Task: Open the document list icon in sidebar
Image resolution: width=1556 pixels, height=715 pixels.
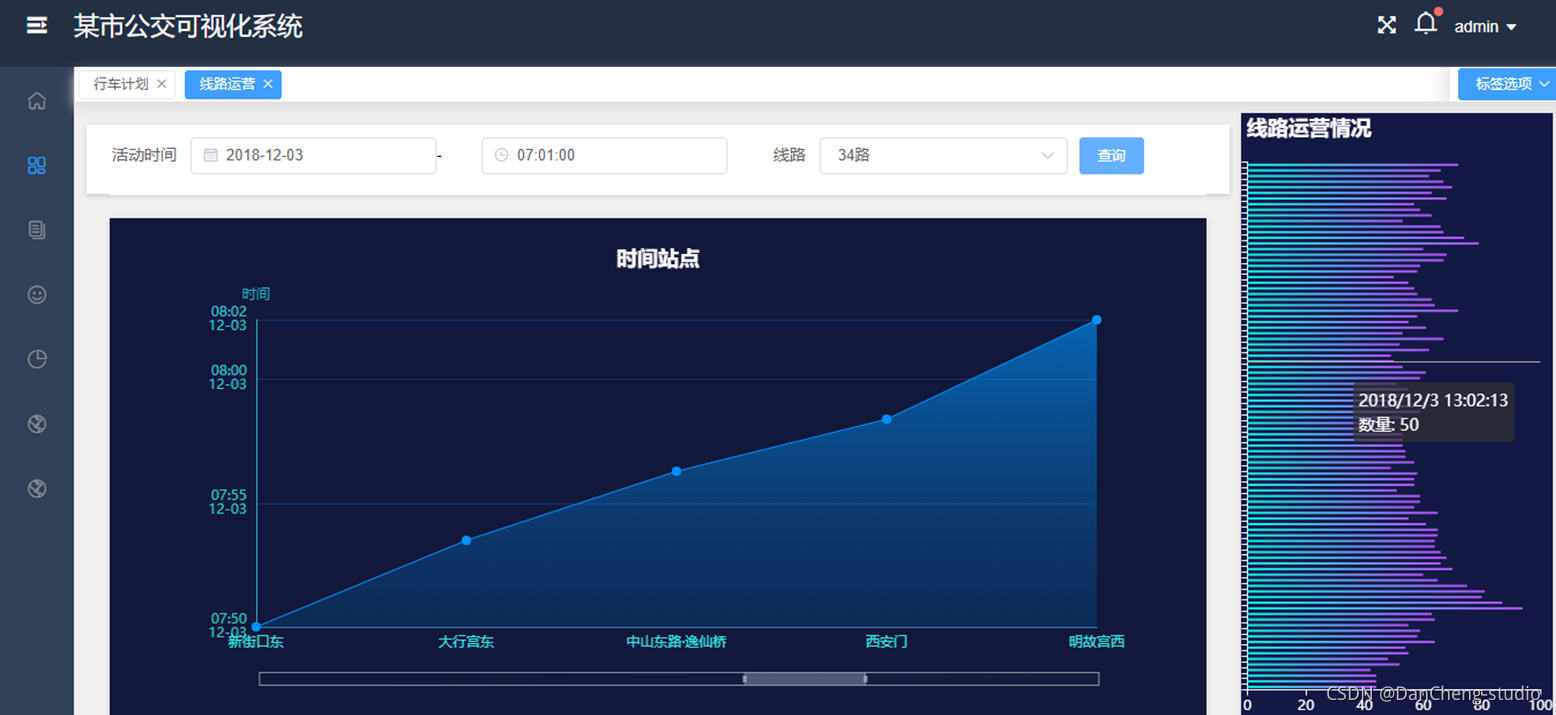Action: [37, 230]
